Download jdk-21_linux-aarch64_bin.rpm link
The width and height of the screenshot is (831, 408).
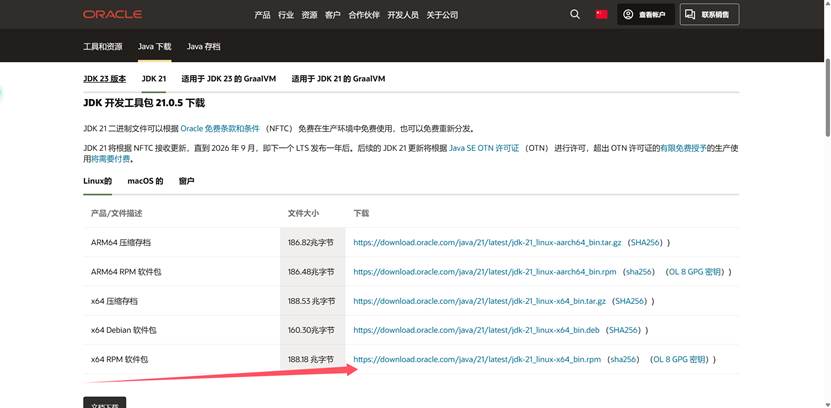tap(485, 272)
